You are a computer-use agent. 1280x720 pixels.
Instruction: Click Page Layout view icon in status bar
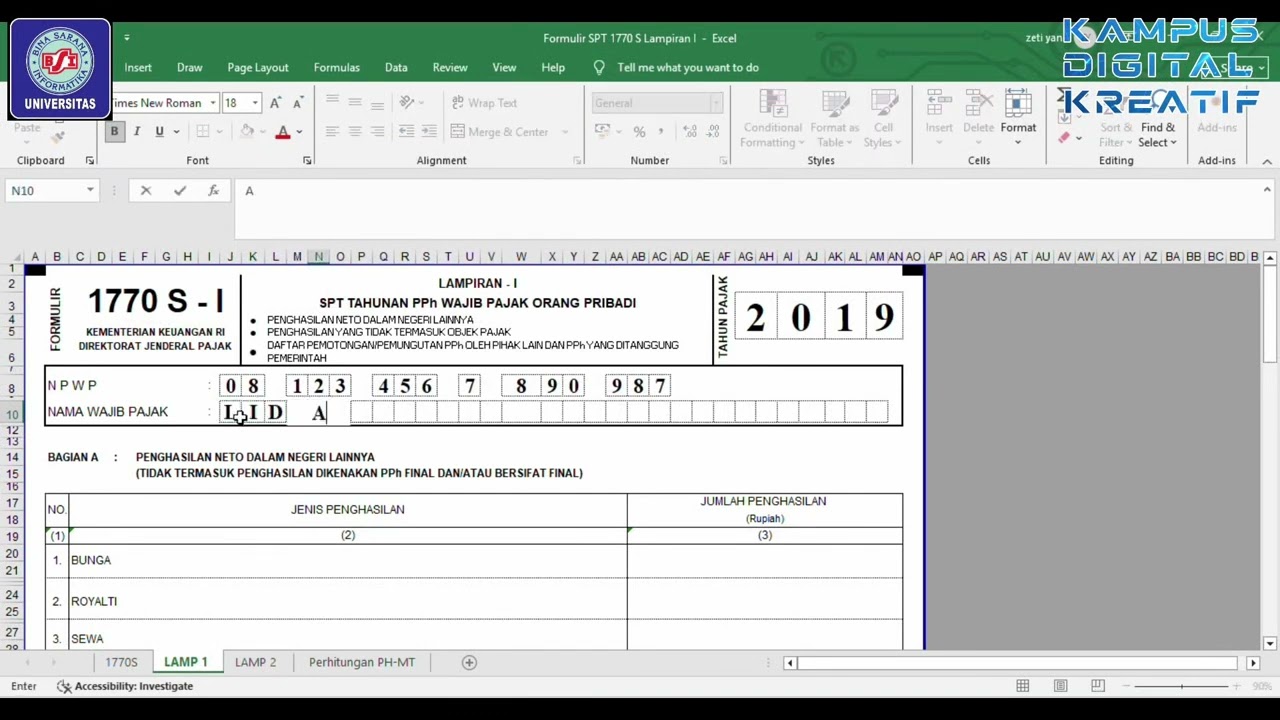point(1060,686)
